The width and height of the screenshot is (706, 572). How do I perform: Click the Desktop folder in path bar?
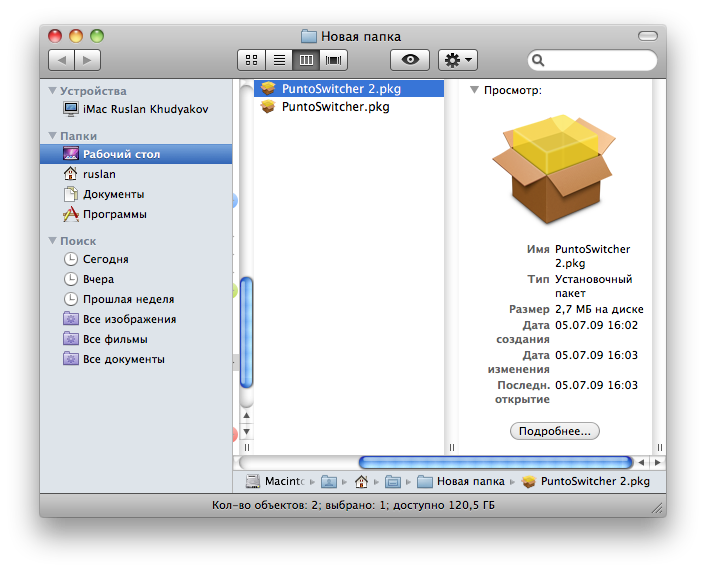coord(393,482)
